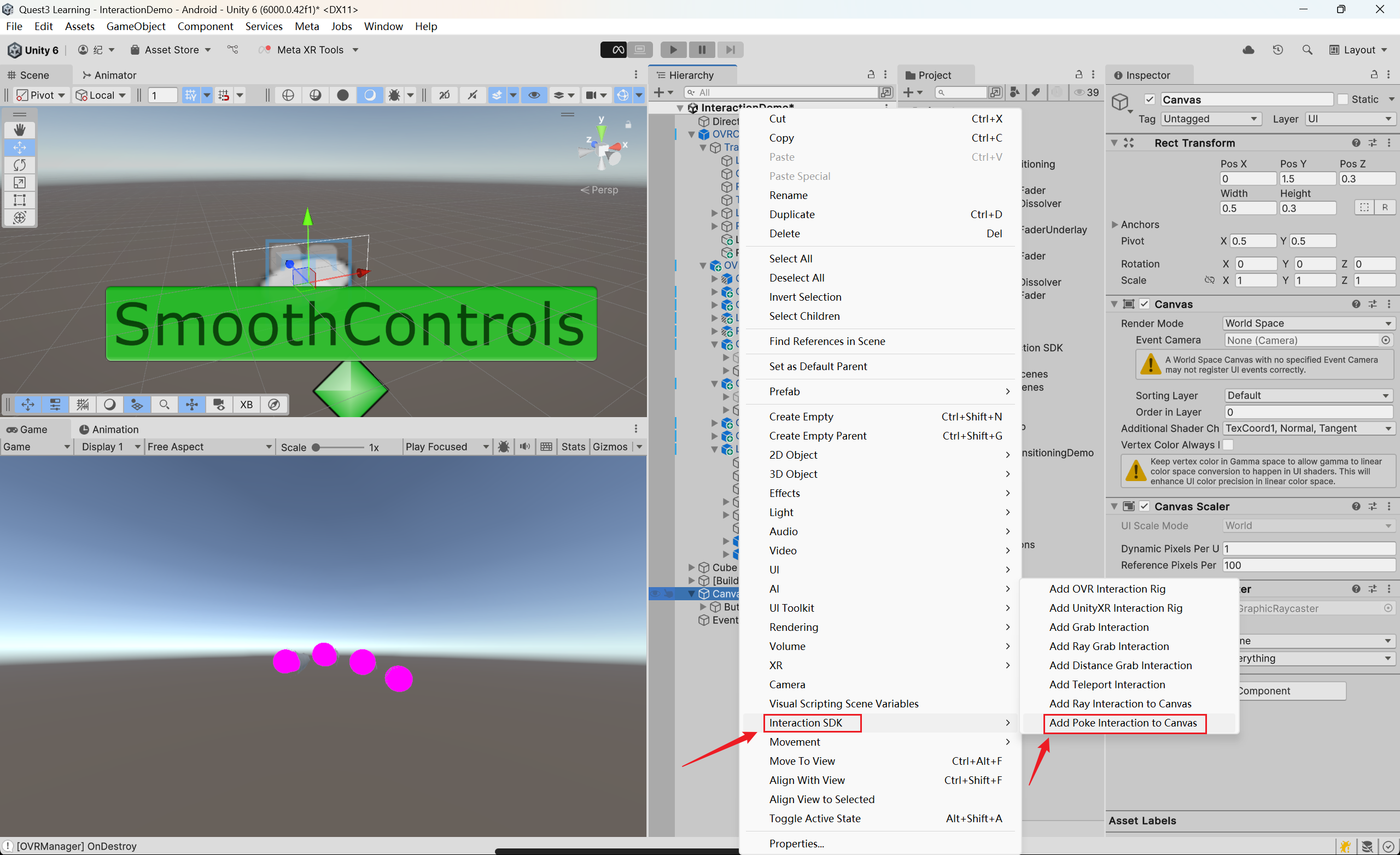Expand the Anchors foldout
This screenshot has height=855, width=1400.
pyautogui.click(x=1114, y=224)
